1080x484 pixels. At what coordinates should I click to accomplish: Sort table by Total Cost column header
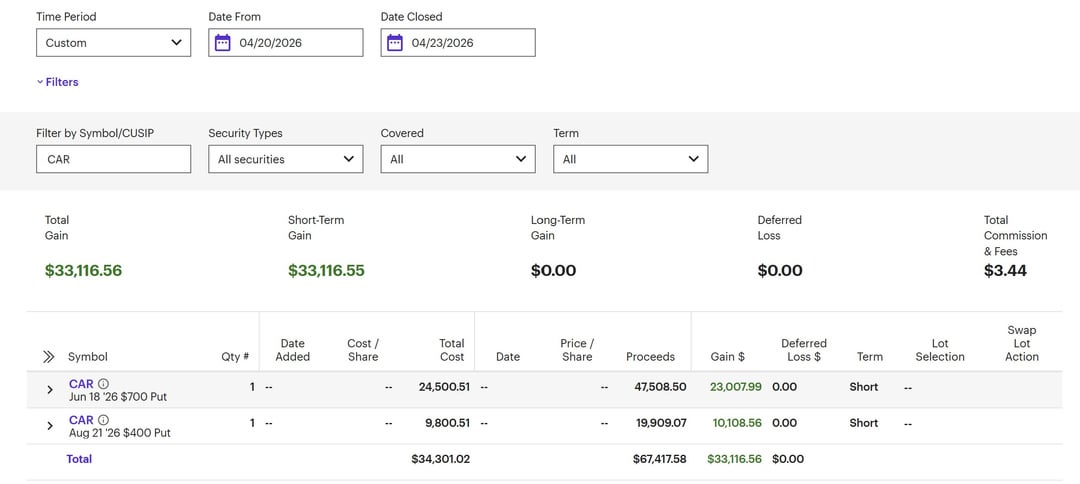451,350
